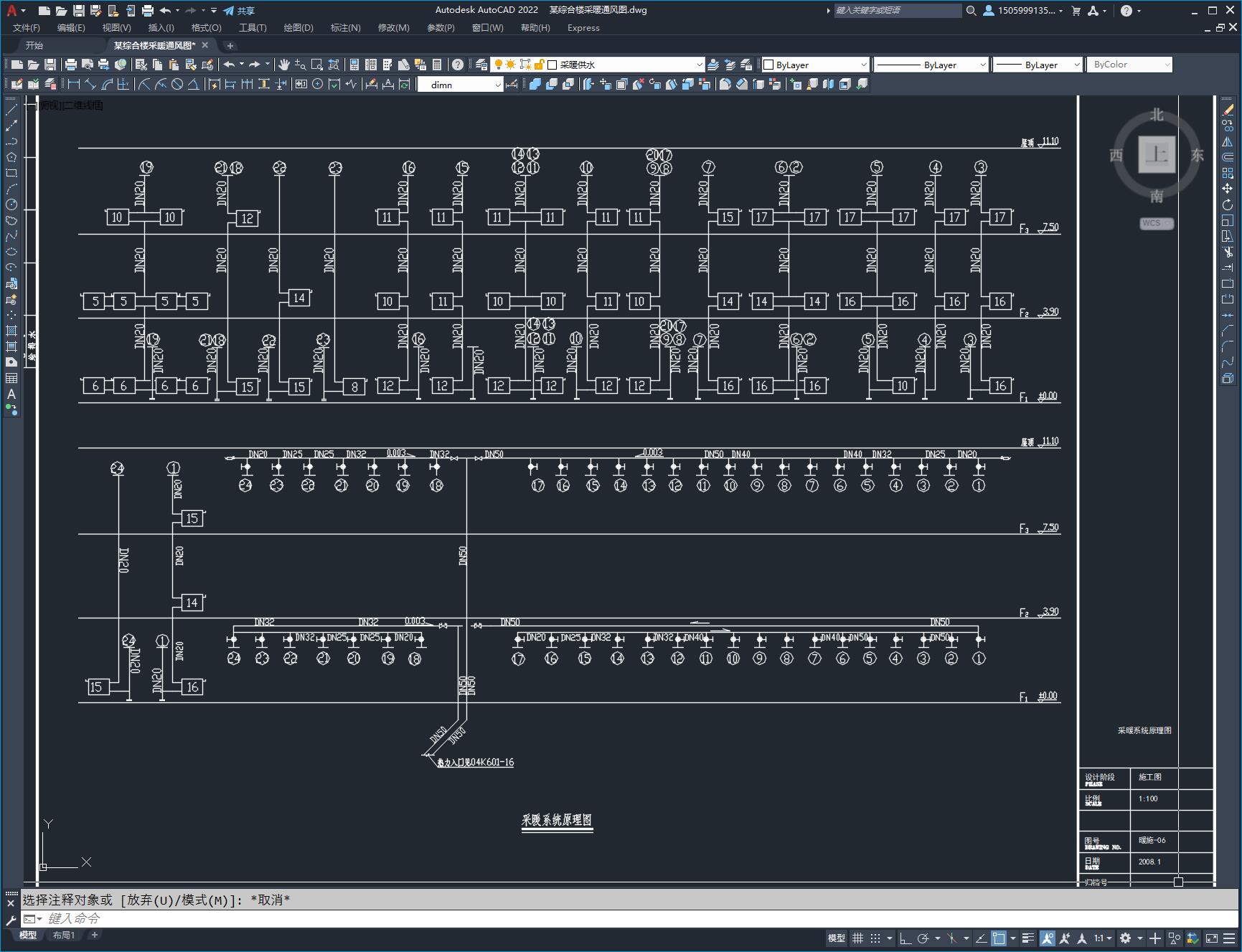Screen dimensions: 1242x952
Task: Click the keyword search box in the title bar
Action: 897,11
